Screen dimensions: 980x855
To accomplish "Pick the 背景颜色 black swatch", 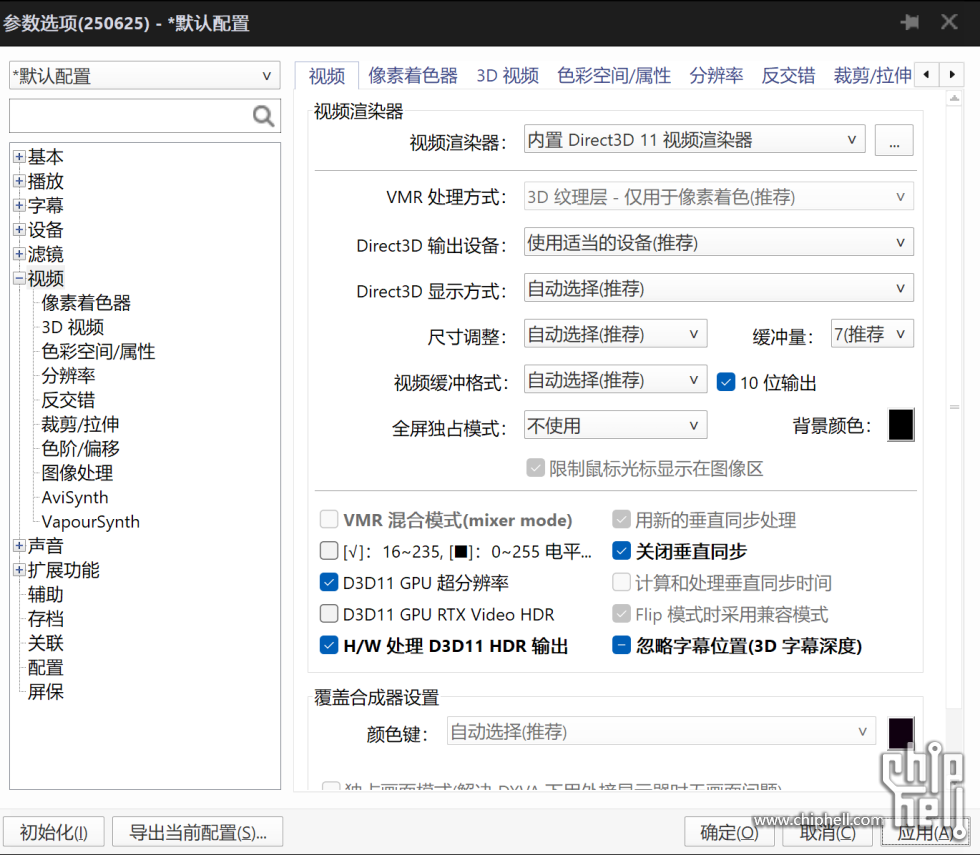I will 901,425.
